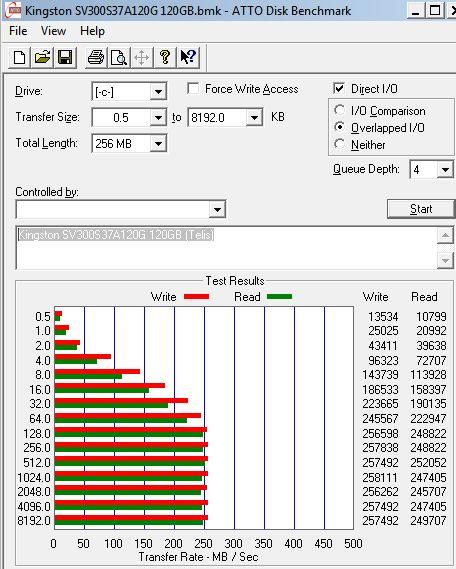Click the 64.0 transfer size row label
This screenshot has width=456, height=569.
coord(40,418)
